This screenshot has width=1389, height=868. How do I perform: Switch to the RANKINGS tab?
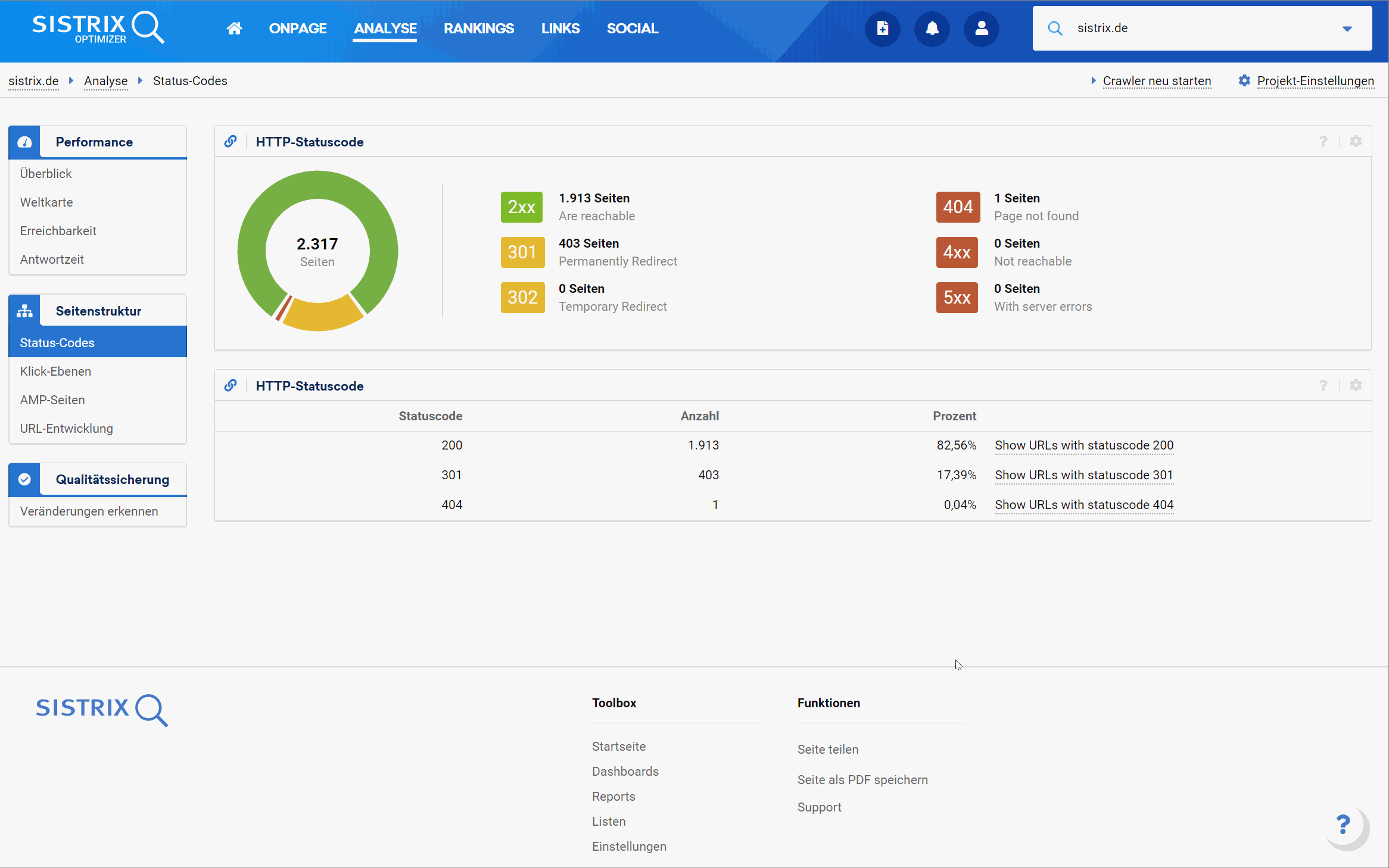pyautogui.click(x=478, y=28)
